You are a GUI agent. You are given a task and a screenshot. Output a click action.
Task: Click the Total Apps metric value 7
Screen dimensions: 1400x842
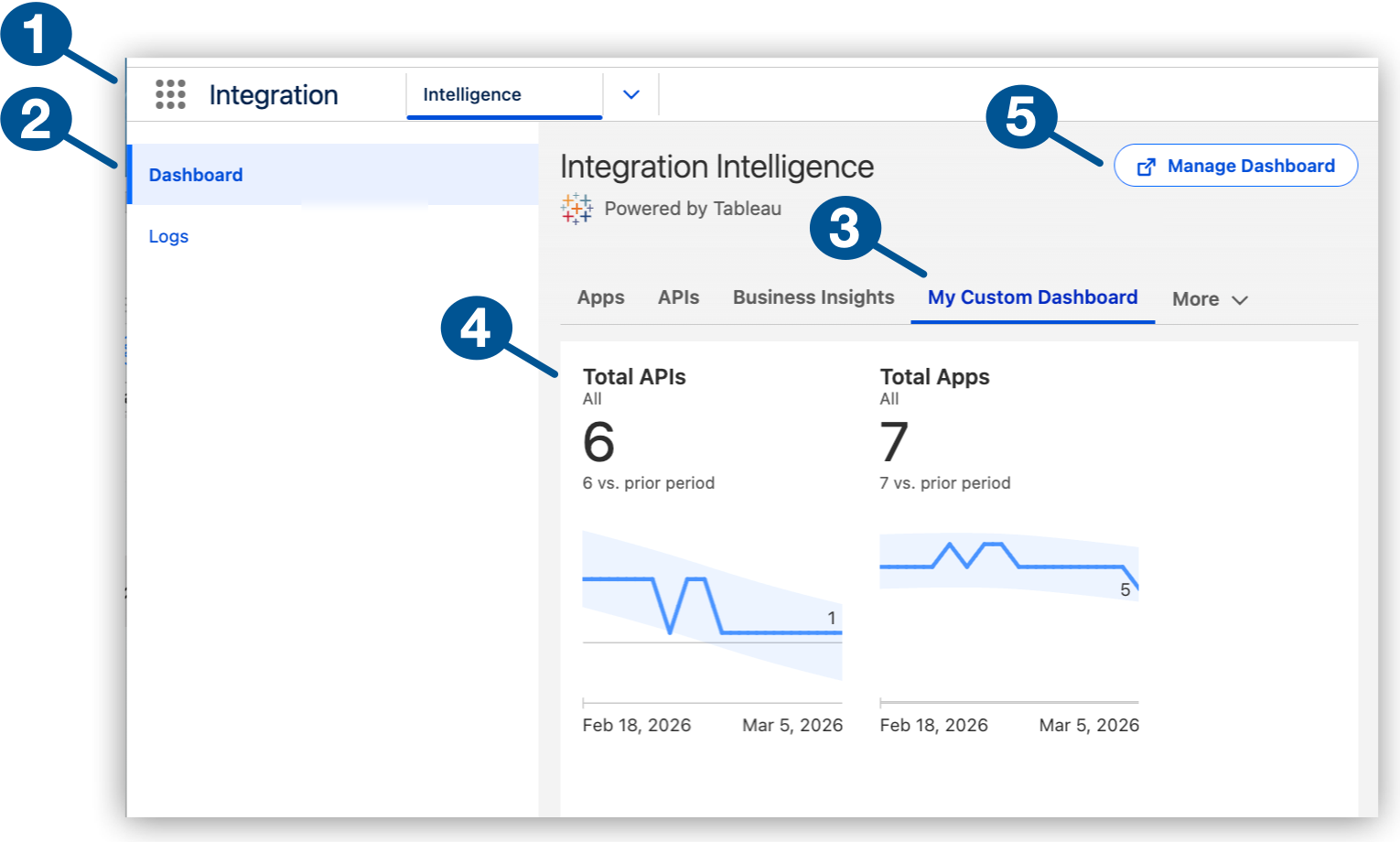click(894, 443)
